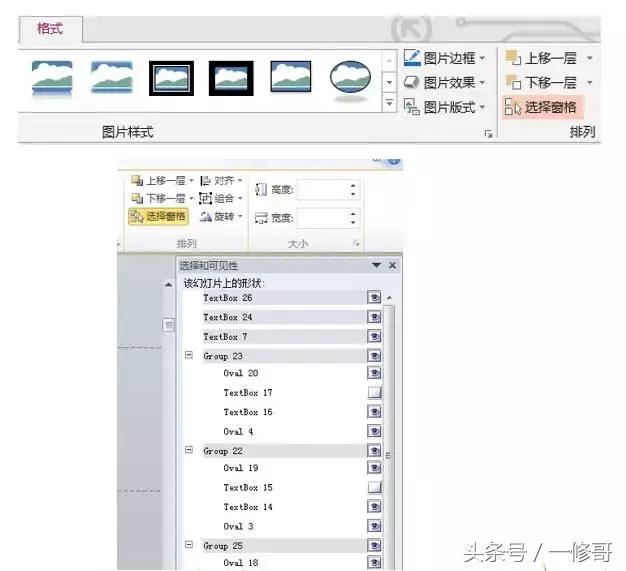Click 下移一层 in lower ribbon

[158, 198]
